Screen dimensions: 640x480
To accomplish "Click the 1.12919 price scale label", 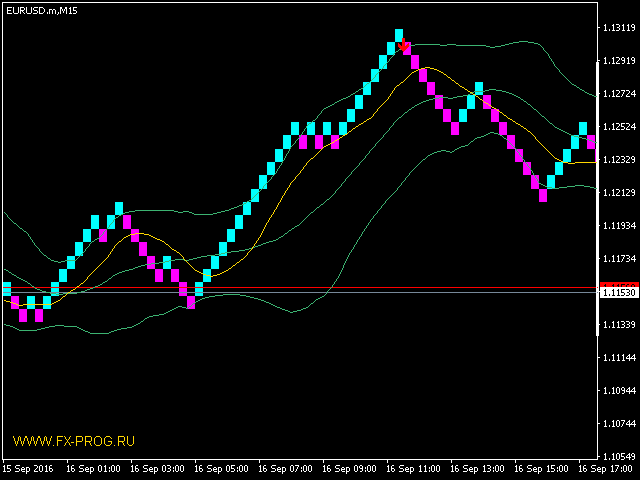I will (619, 61).
